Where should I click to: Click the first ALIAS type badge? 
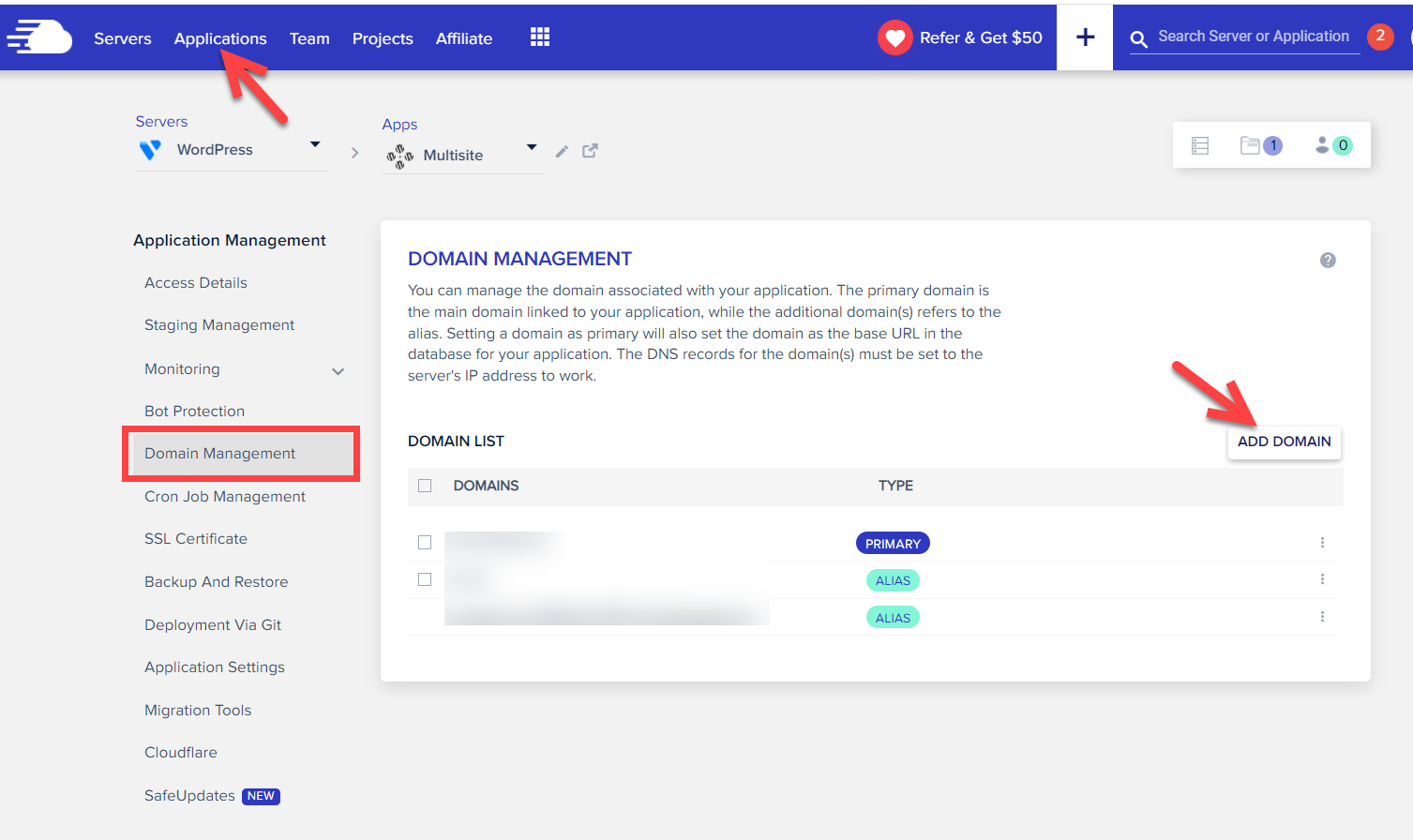pos(893,580)
